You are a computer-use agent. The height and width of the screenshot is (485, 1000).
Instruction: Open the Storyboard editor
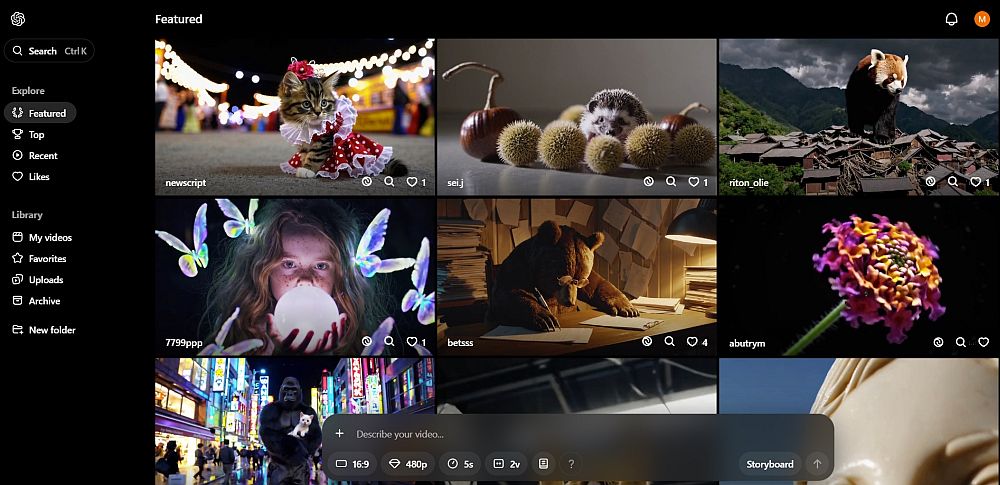(770, 464)
